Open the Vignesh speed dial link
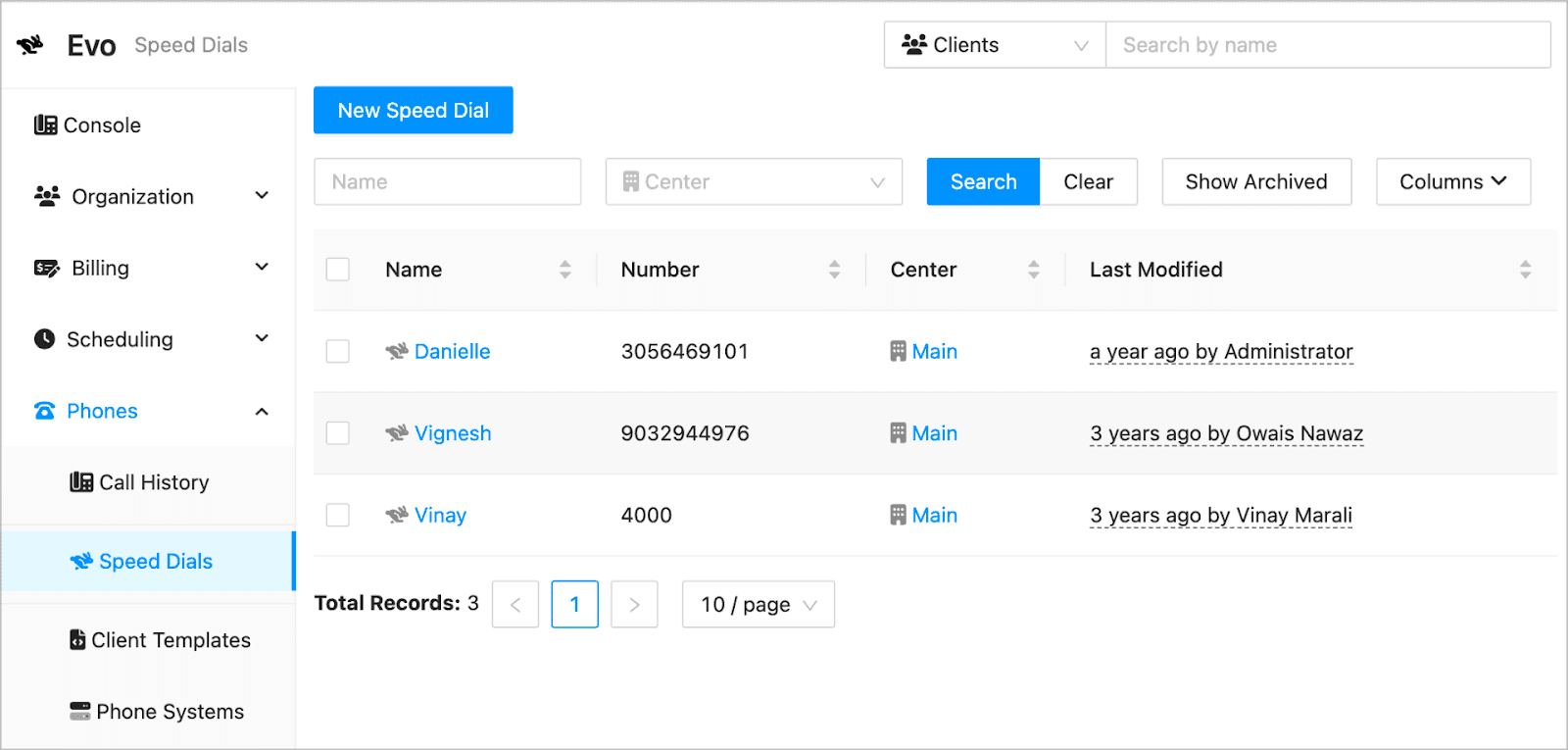Screen dimensions: 1568x750 tap(453, 432)
